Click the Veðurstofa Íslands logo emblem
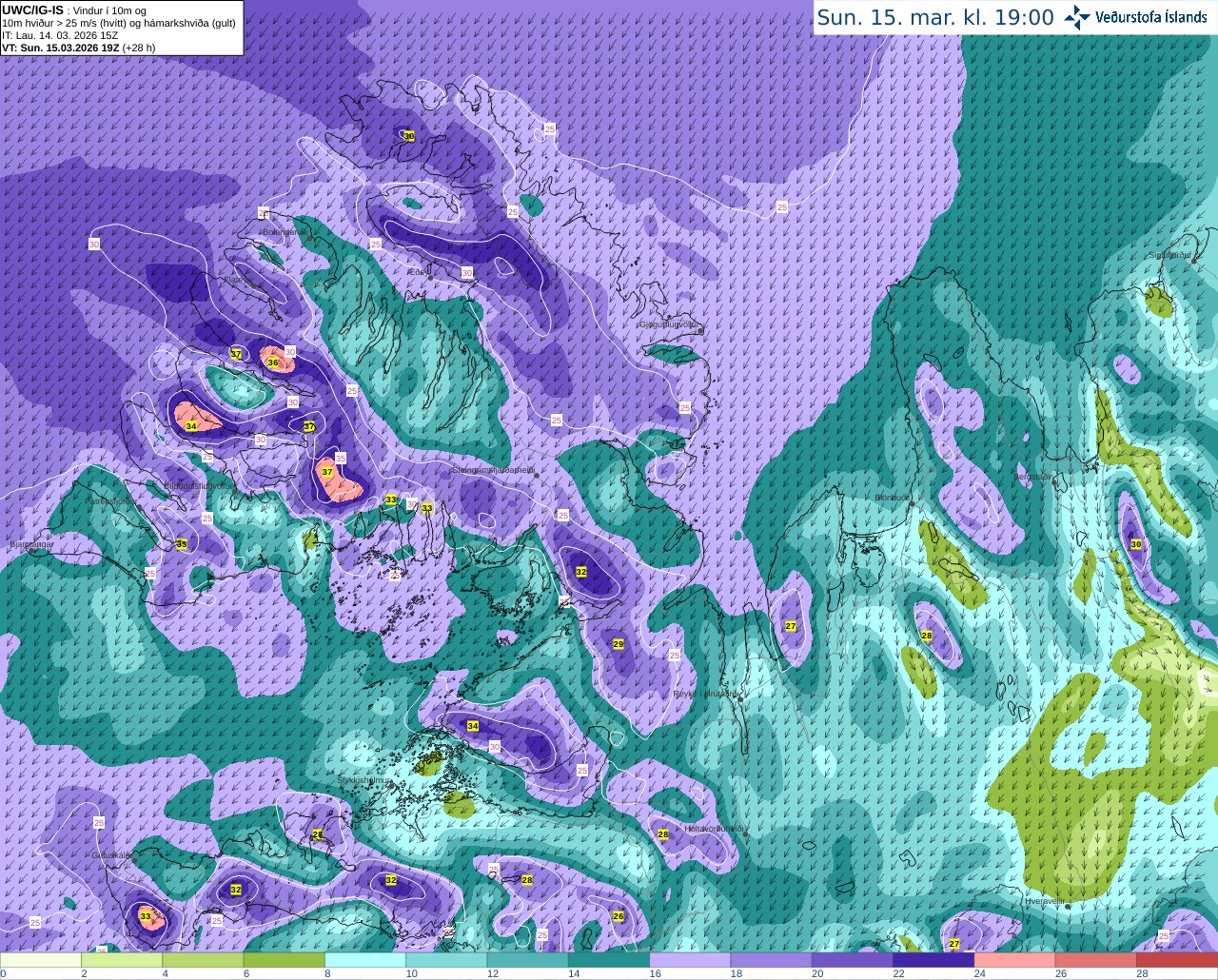This screenshot has width=1218, height=980. point(1077,17)
